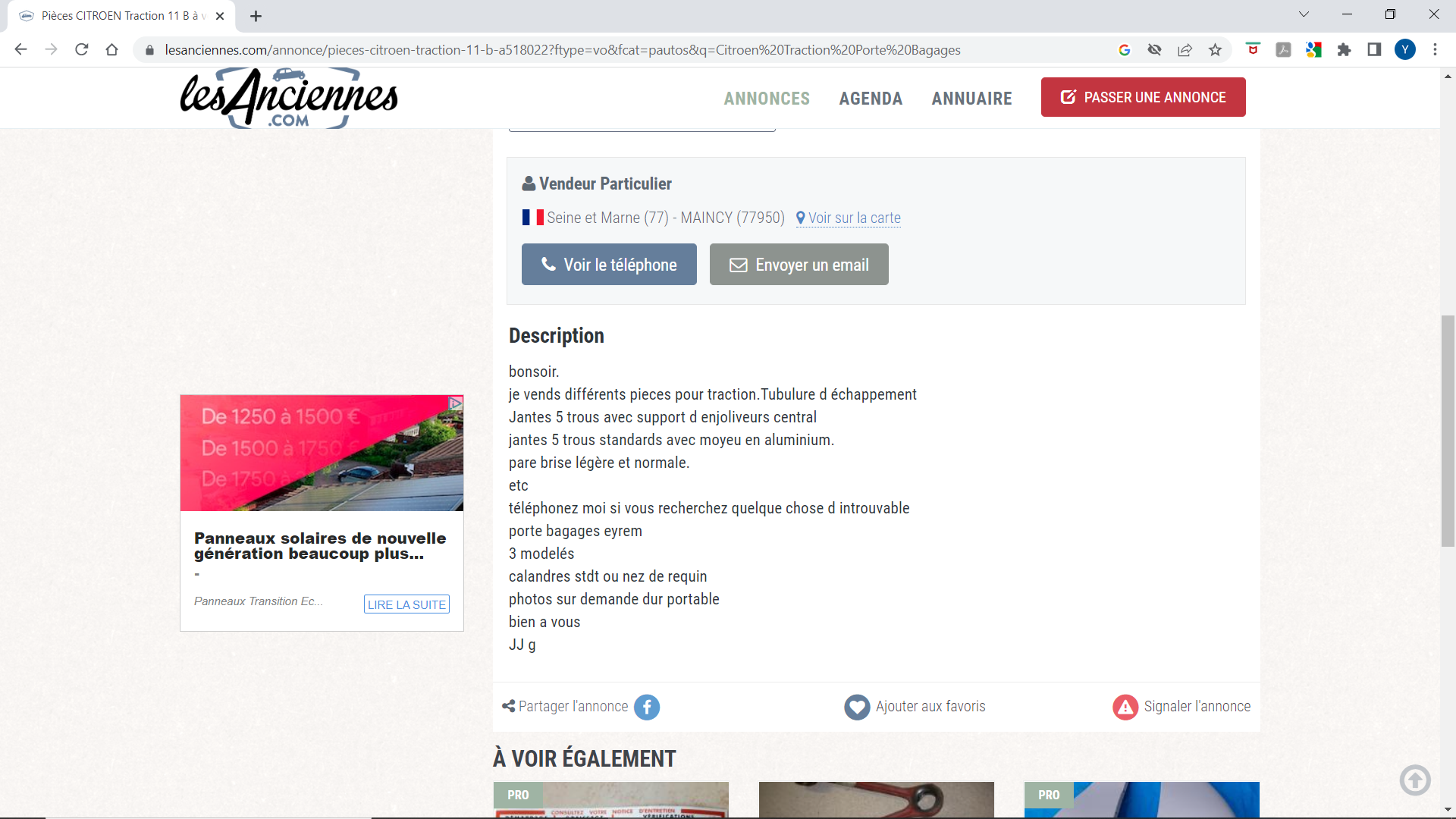Open Chrome extensions puzzle icon
1456x819 pixels.
pos(1344,50)
